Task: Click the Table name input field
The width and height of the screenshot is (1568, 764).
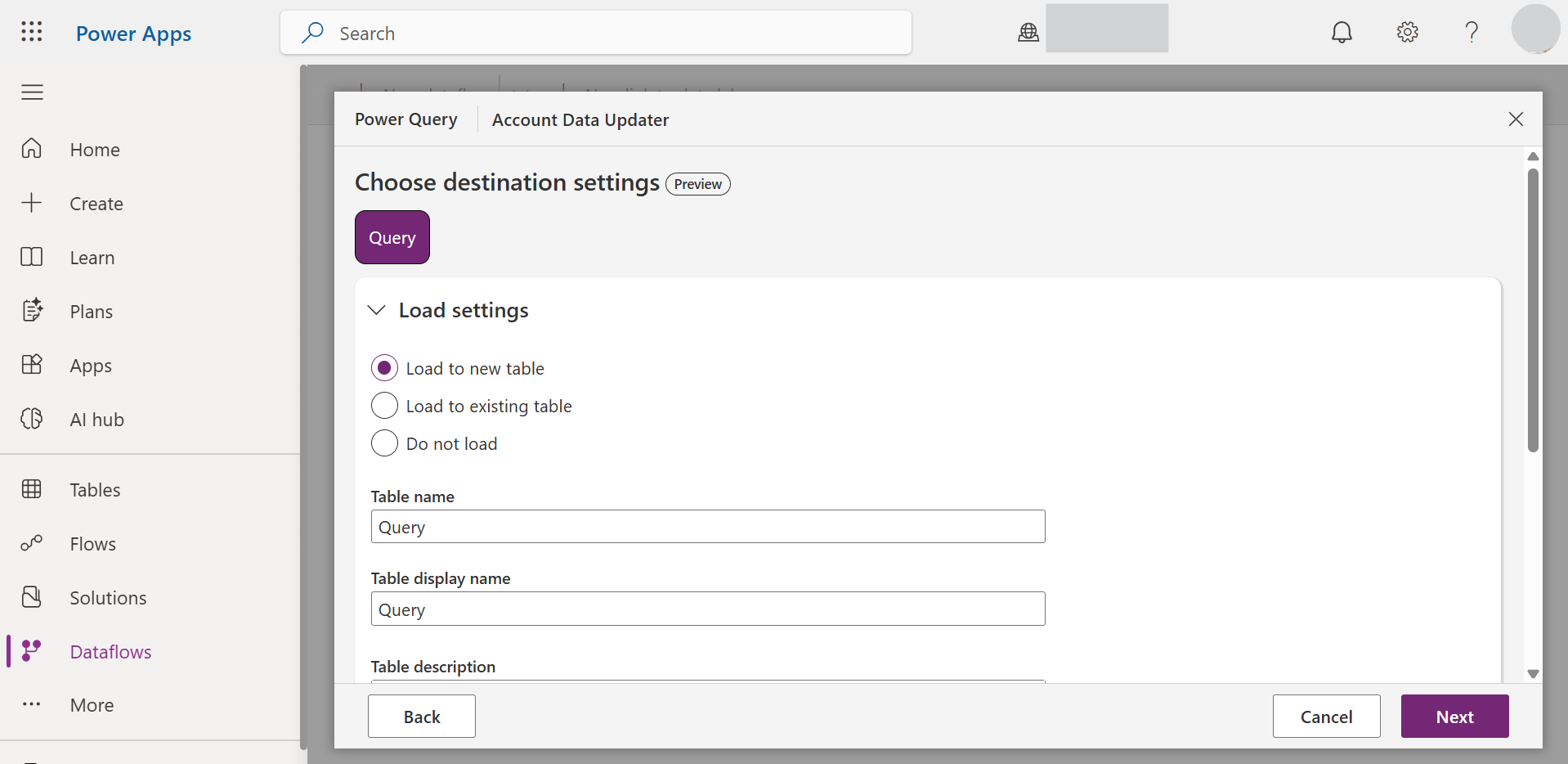Action: tap(707, 527)
